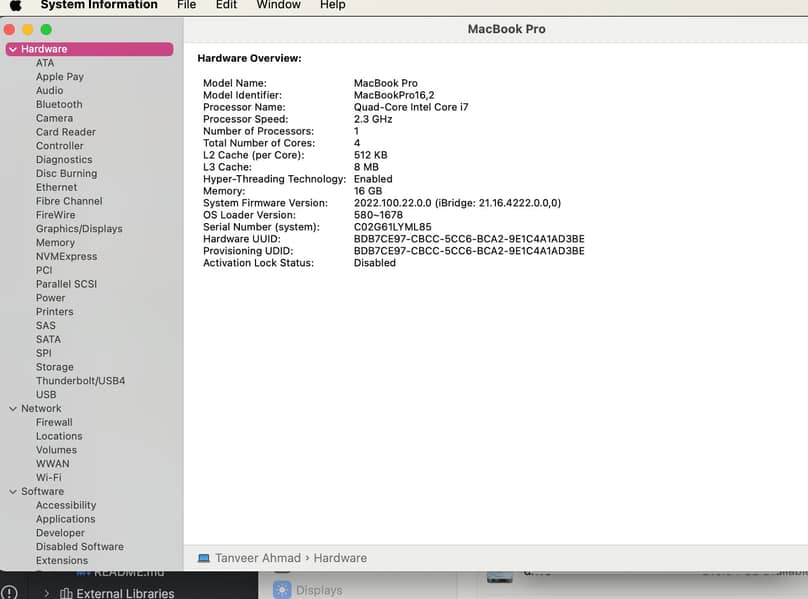808x599 pixels.
Task: Select Graphics/Displays in the sidebar
Action: [79, 229]
